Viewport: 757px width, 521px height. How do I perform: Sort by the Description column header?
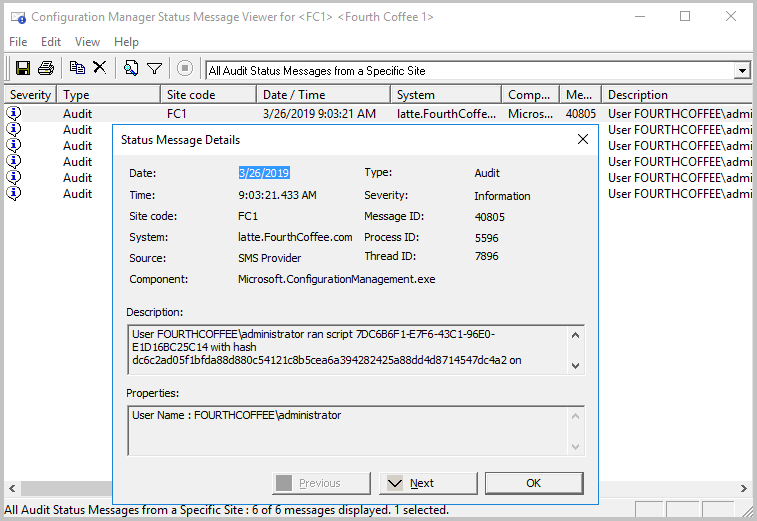[x=677, y=95]
